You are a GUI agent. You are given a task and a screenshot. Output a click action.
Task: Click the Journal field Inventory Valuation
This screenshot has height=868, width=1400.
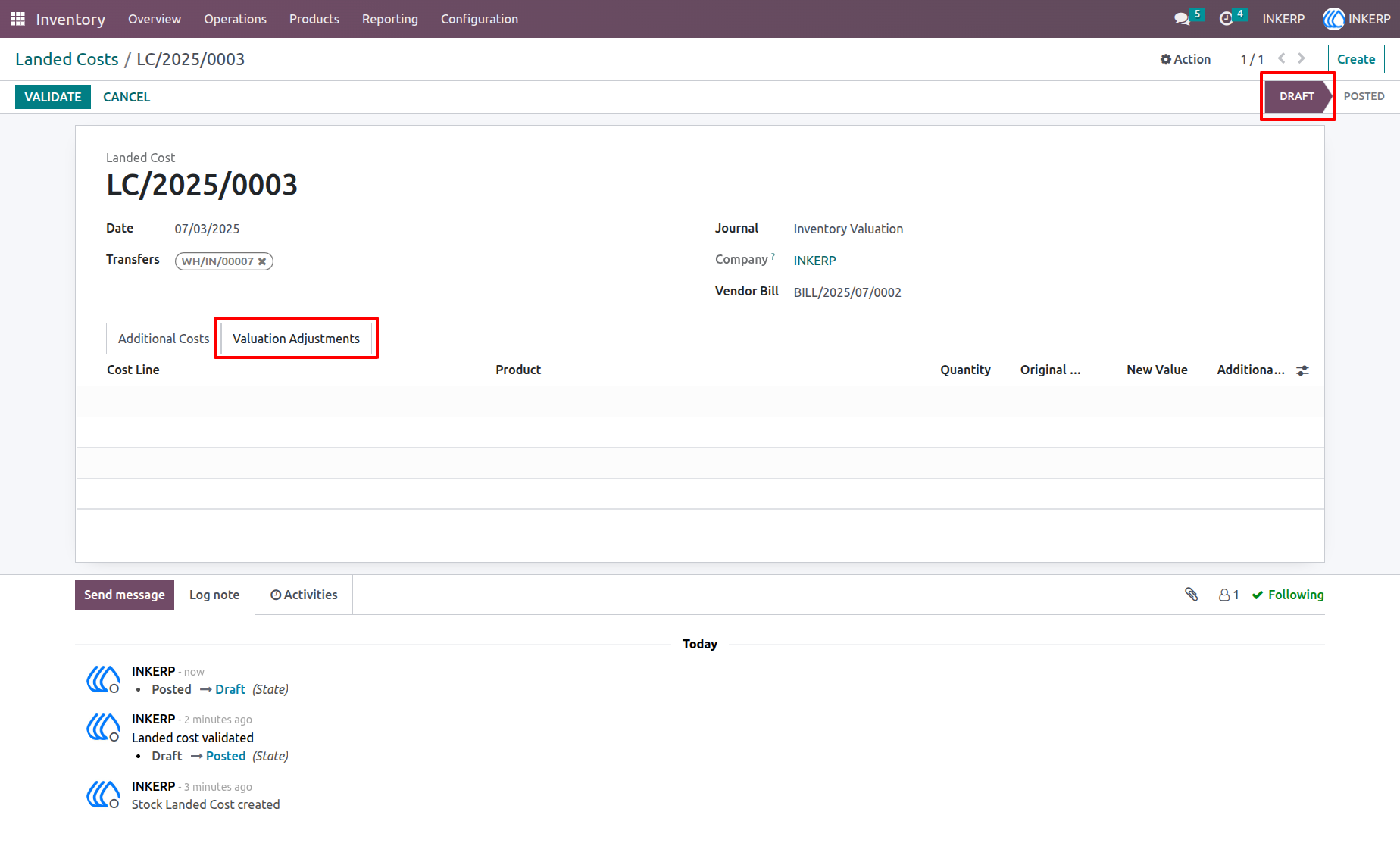(x=848, y=229)
